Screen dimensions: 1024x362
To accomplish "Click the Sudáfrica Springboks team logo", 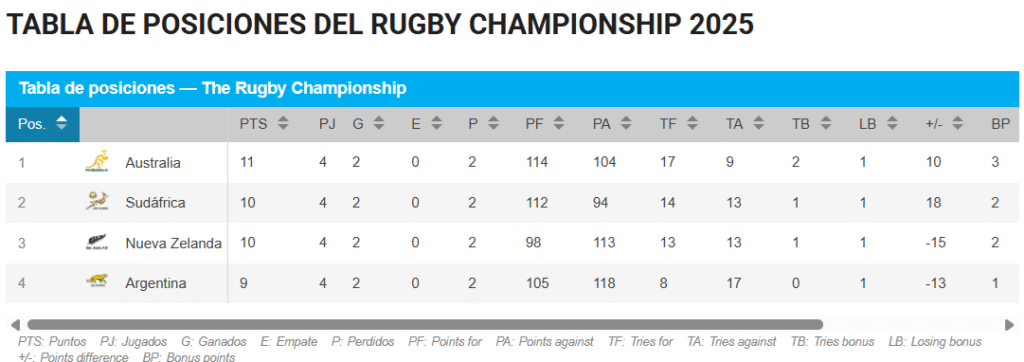I will pos(97,202).
